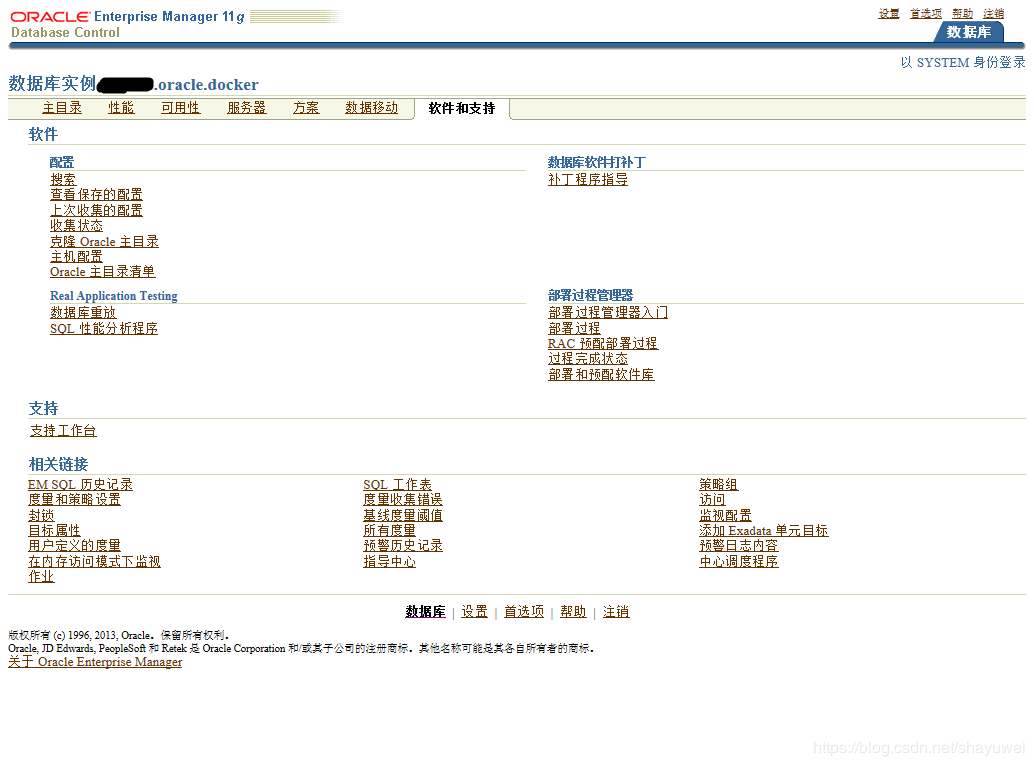Open 添加 Exadata 单元目标 link
The image size is (1034, 766).
[x=764, y=531]
